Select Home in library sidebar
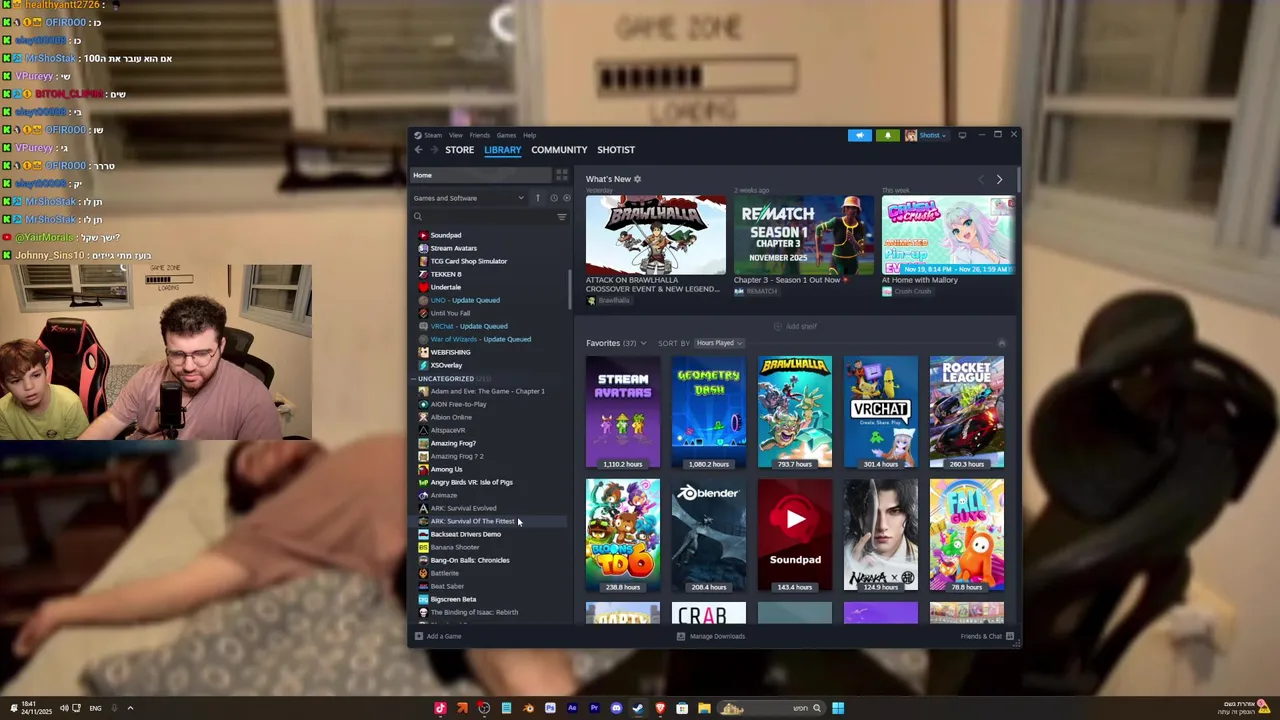Screen dimensions: 1280x720 point(483,175)
